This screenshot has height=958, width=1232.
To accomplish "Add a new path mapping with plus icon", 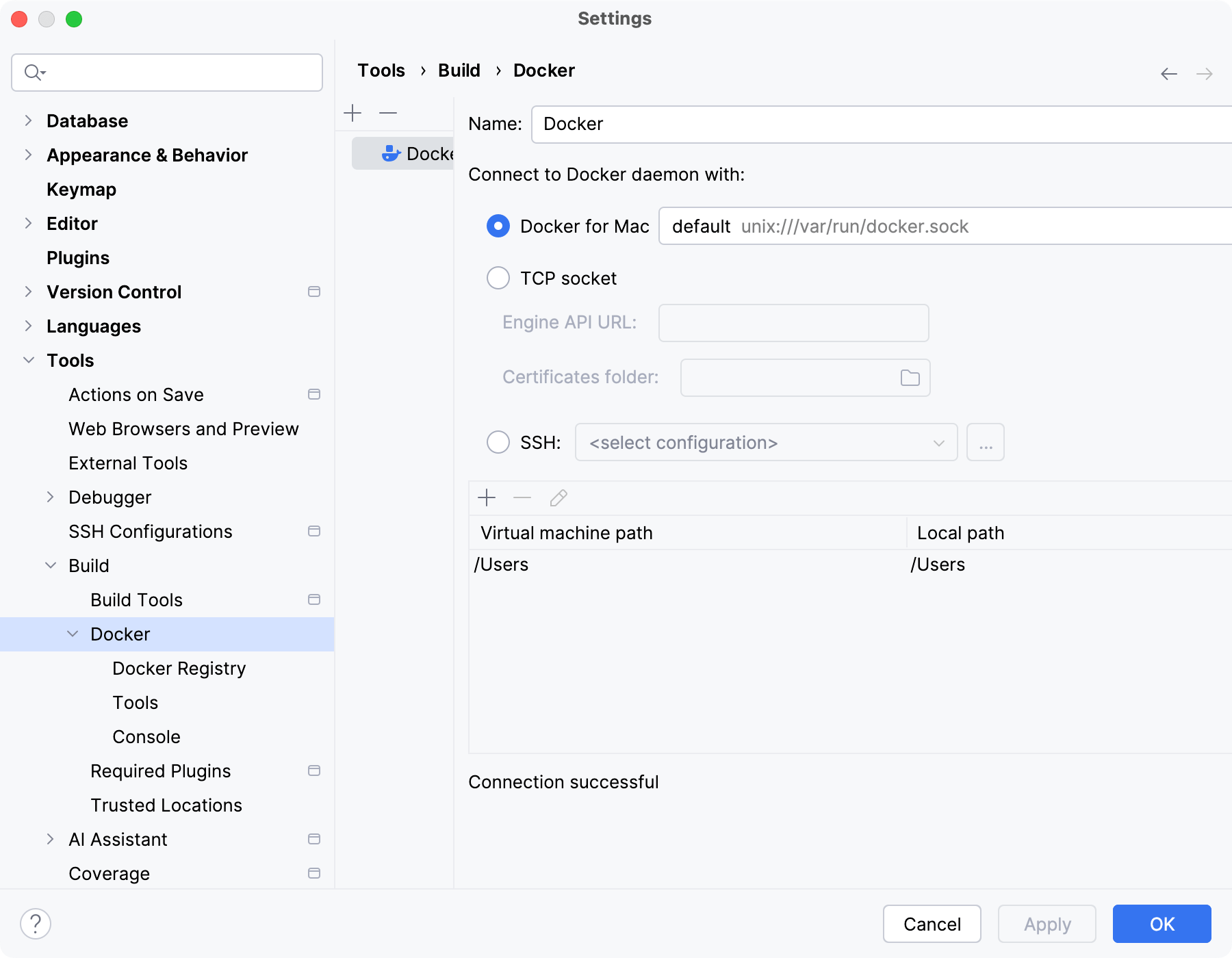I will click(x=486, y=497).
